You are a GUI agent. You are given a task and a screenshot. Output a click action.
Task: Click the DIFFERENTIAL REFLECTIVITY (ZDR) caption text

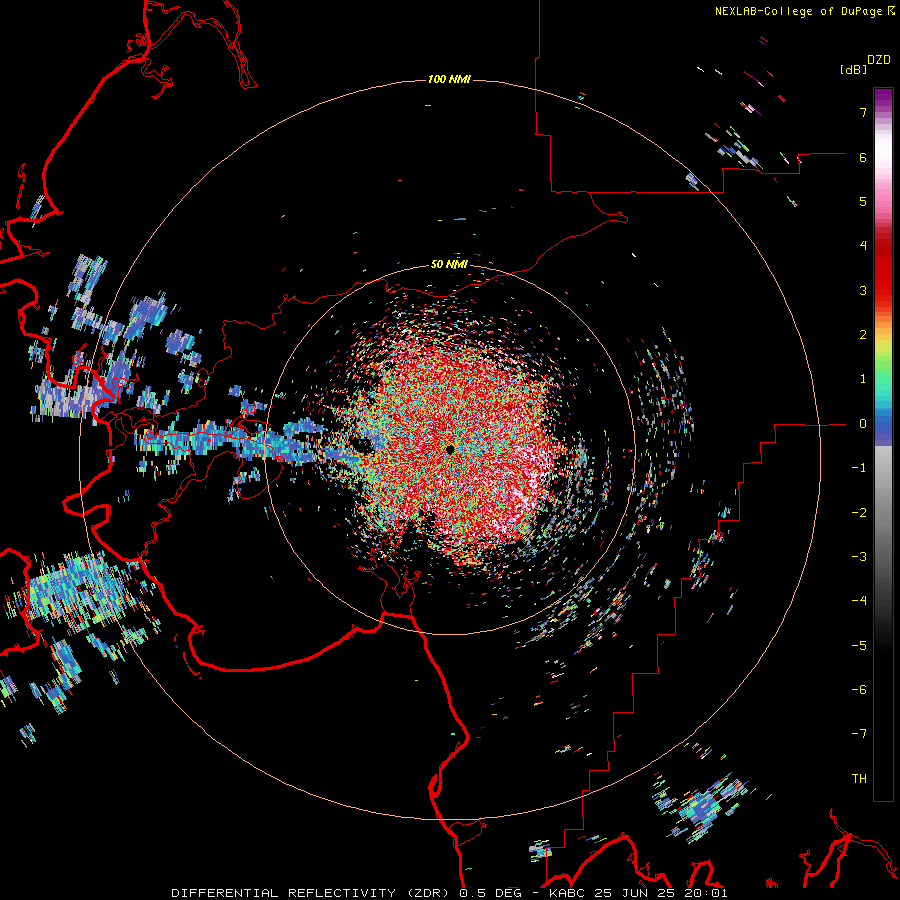(311, 893)
